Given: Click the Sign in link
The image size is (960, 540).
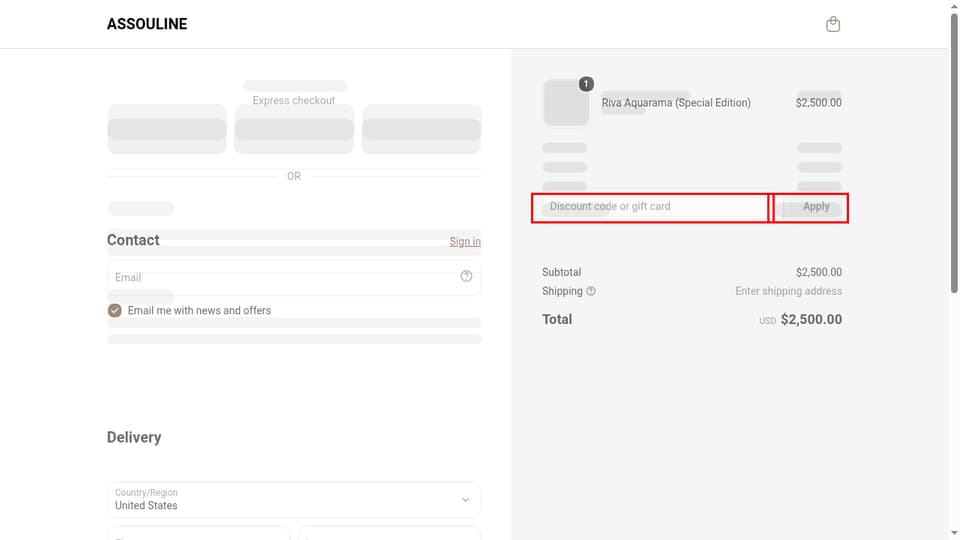Looking at the screenshot, I should (x=465, y=242).
